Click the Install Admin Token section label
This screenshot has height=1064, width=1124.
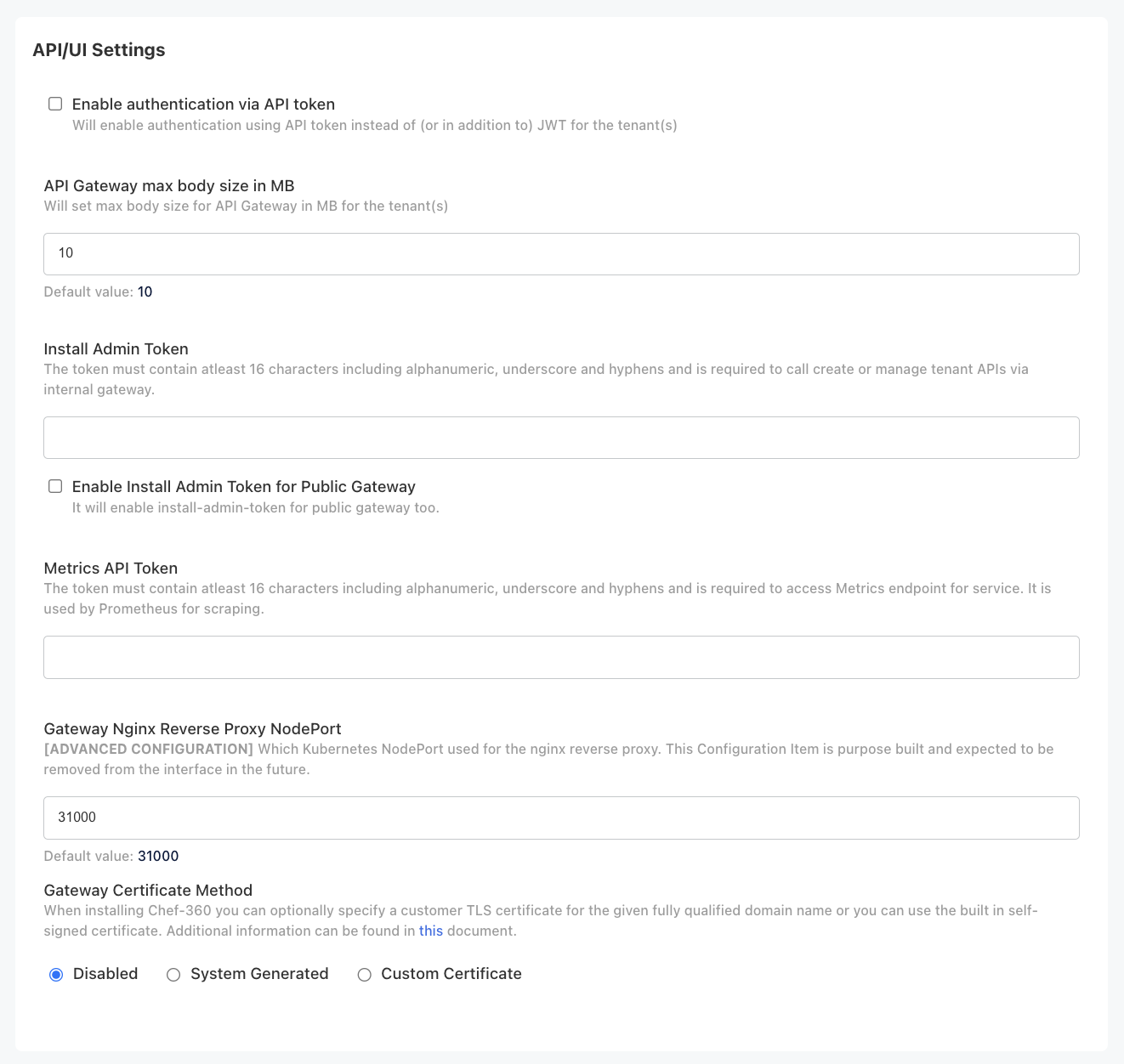click(x=116, y=348)
